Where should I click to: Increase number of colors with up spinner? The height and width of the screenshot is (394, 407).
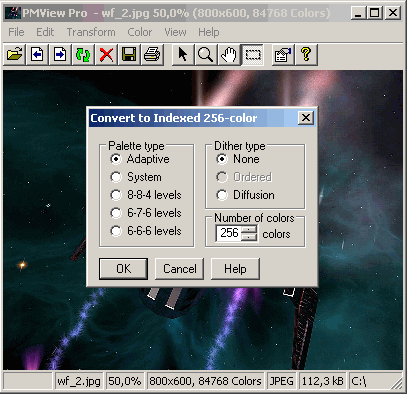click(249, 229)
